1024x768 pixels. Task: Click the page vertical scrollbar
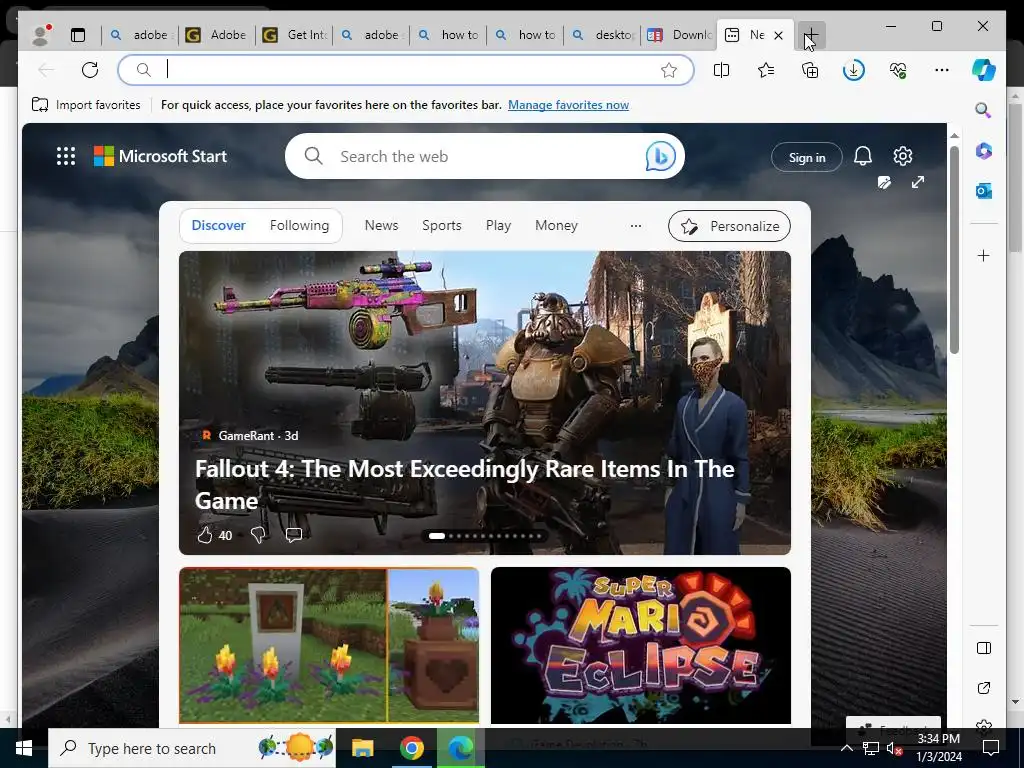tap(954, 249)
